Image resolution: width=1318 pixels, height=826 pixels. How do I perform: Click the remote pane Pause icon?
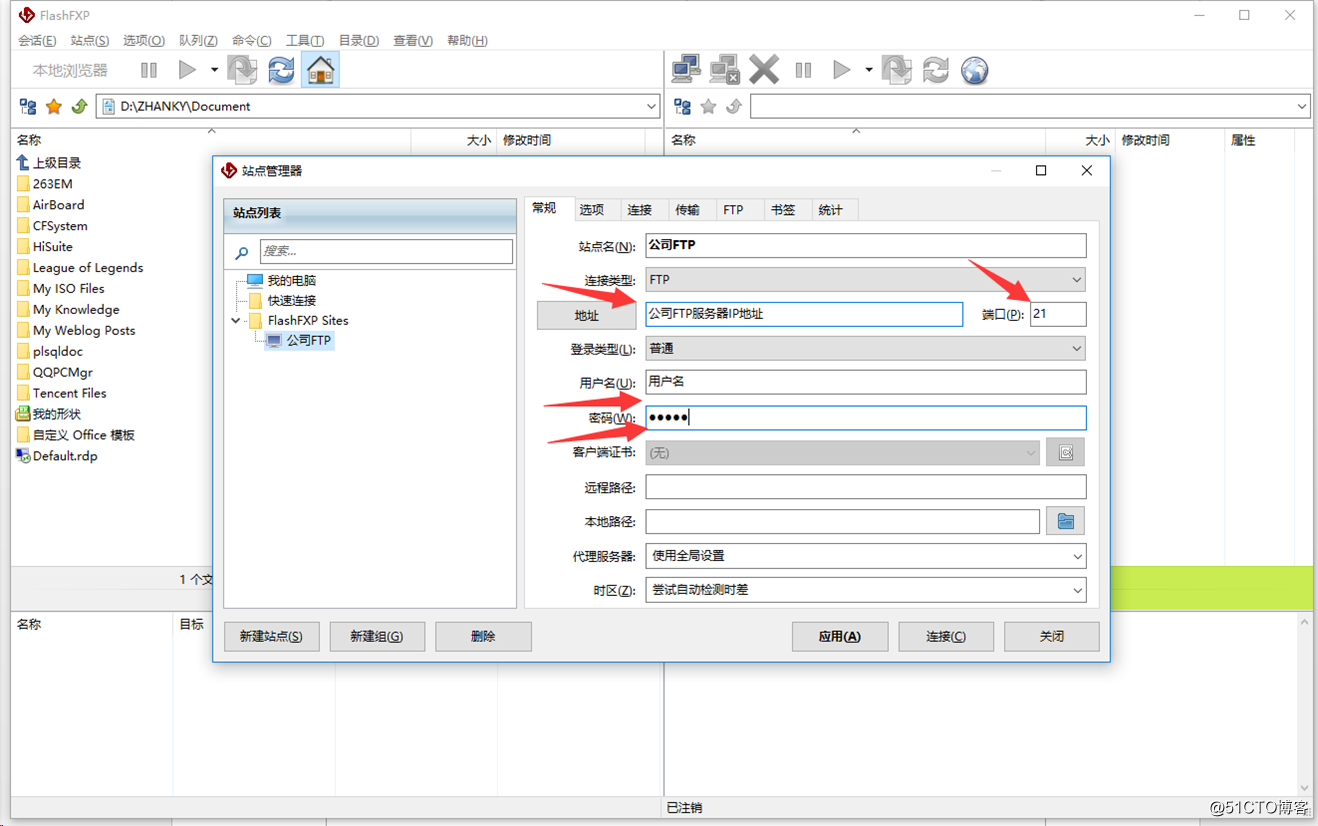[803, 70]
